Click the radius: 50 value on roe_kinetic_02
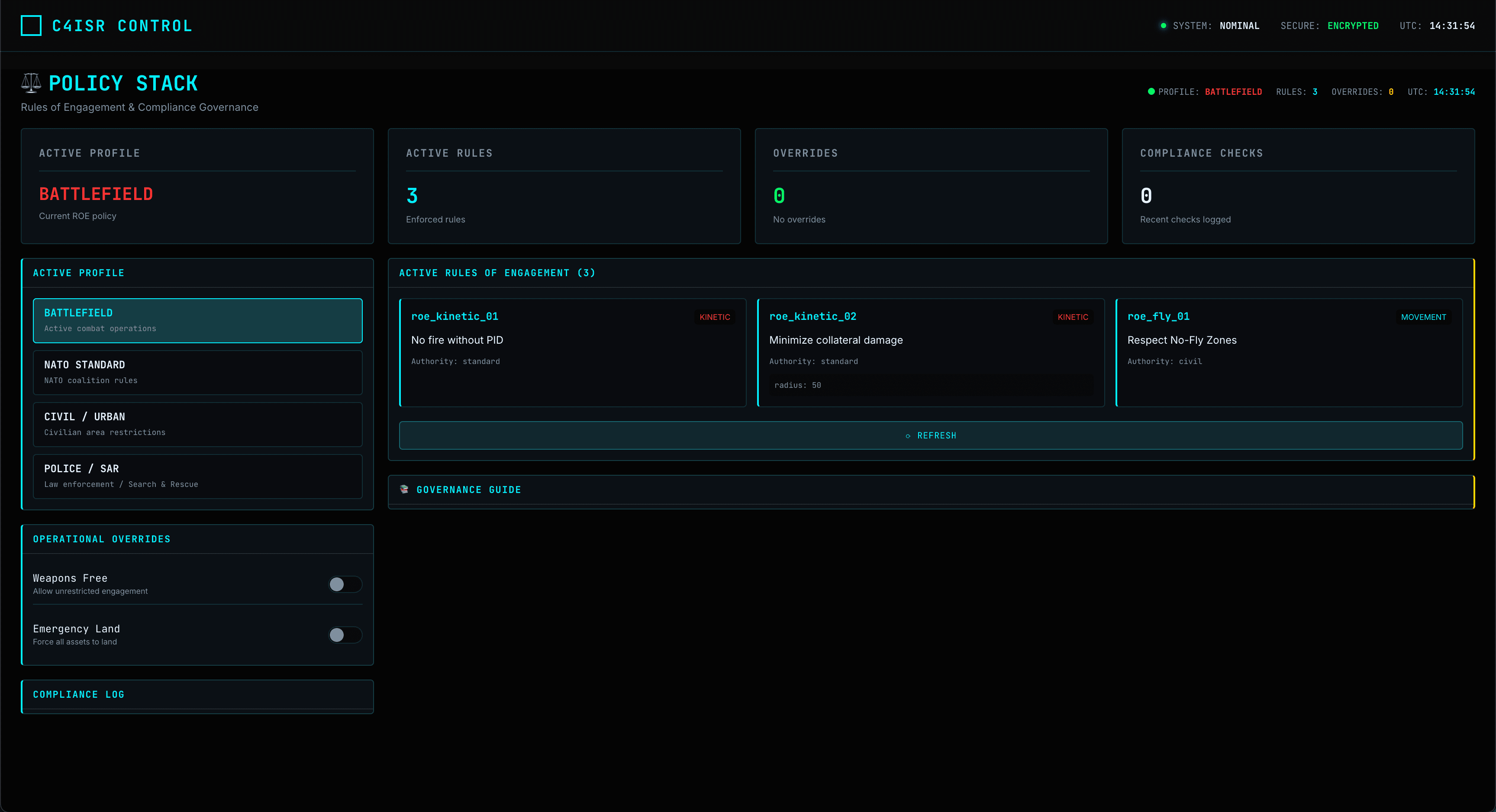 coord(798,385)
